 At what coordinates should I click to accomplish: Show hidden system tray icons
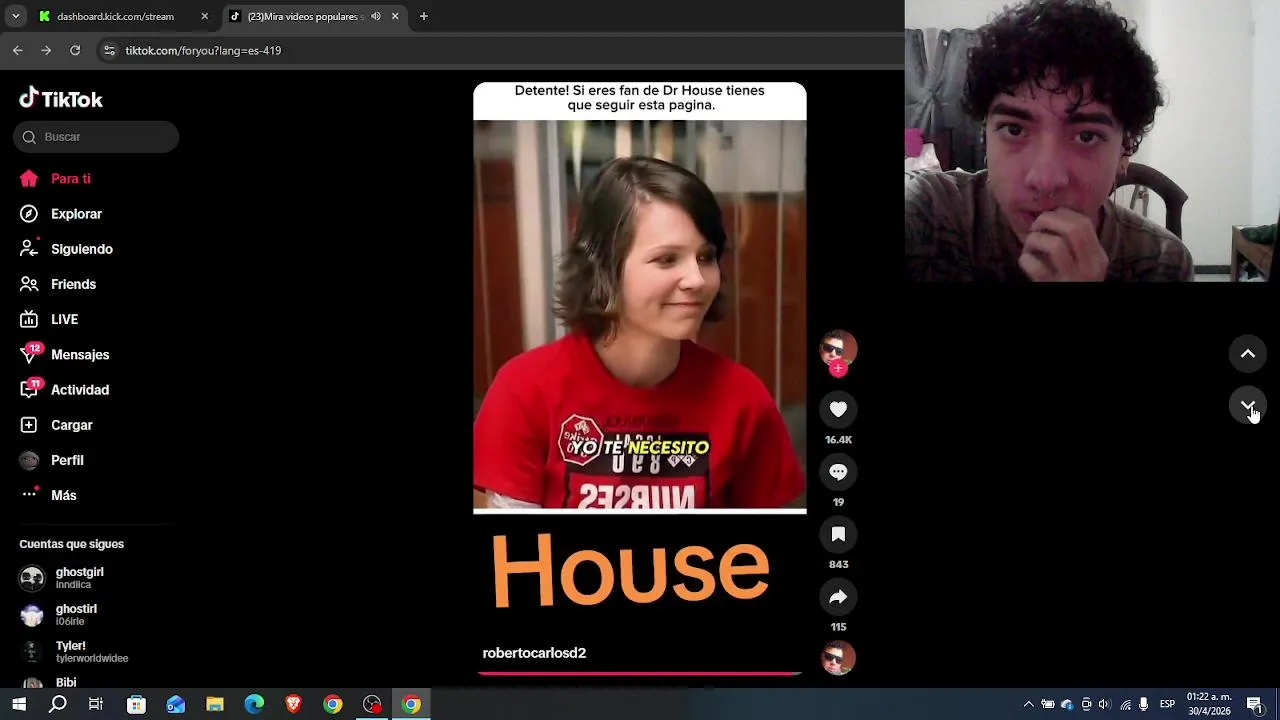[1028, 704]
